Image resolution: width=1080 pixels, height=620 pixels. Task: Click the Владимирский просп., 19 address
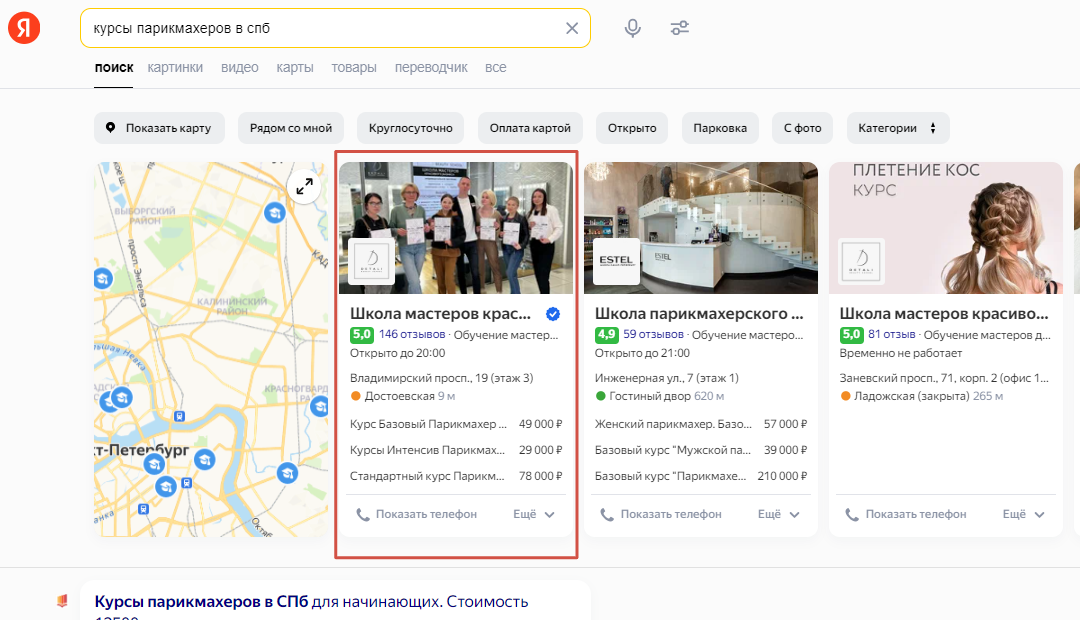click(442, 378)
